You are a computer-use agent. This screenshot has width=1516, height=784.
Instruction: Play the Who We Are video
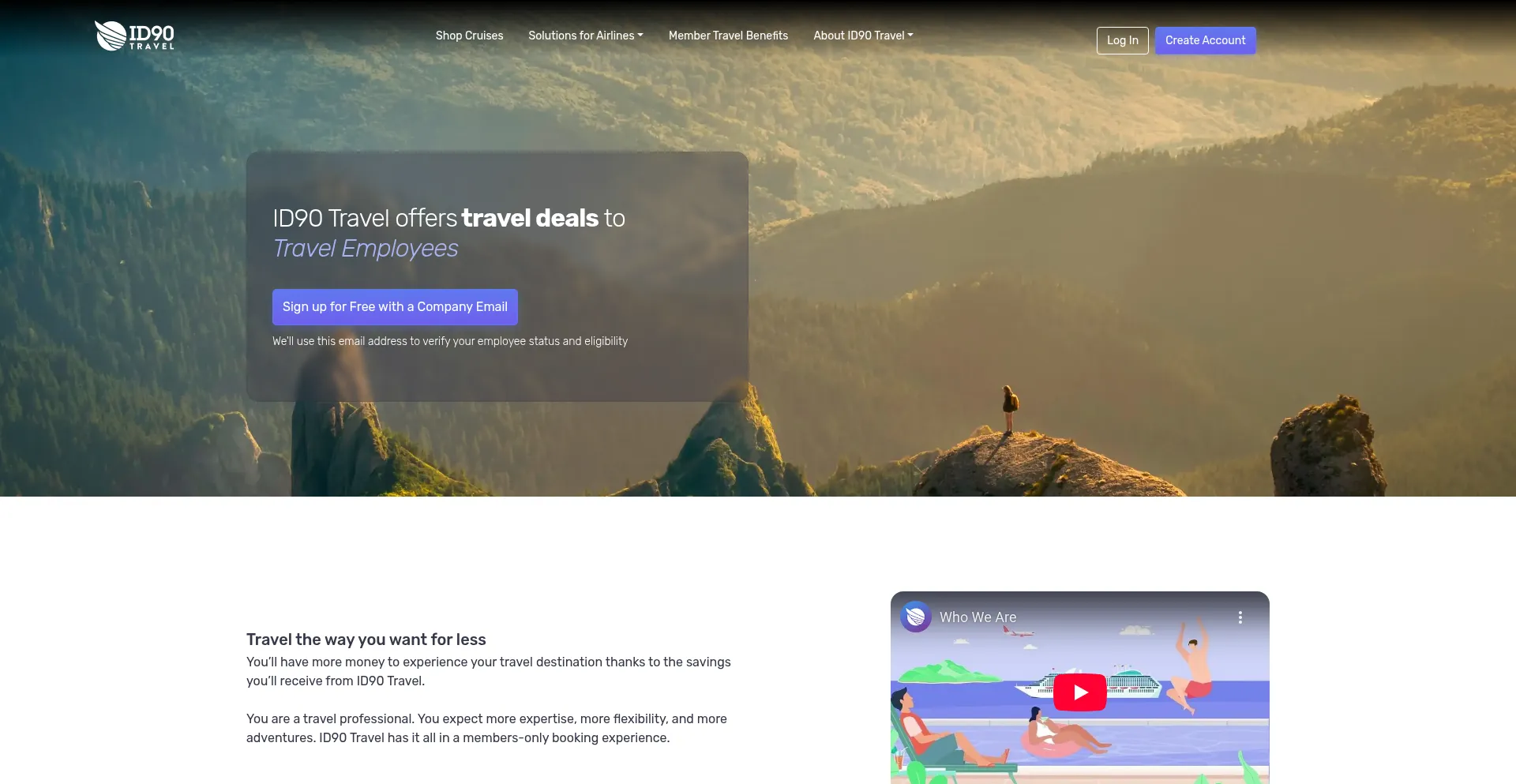pos(1079,692)
